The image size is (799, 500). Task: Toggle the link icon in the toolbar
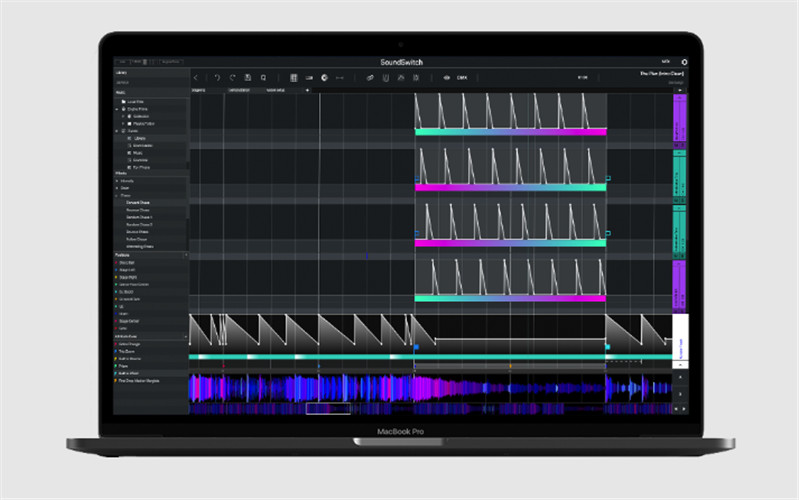click(370, 78)
